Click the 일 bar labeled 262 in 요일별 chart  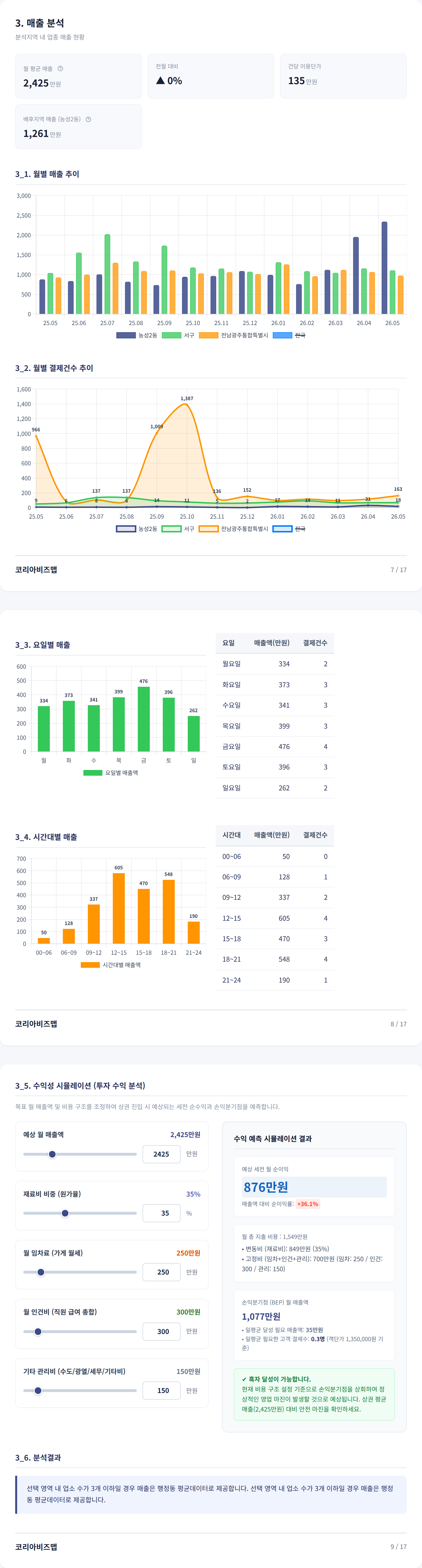coord(193,734)
